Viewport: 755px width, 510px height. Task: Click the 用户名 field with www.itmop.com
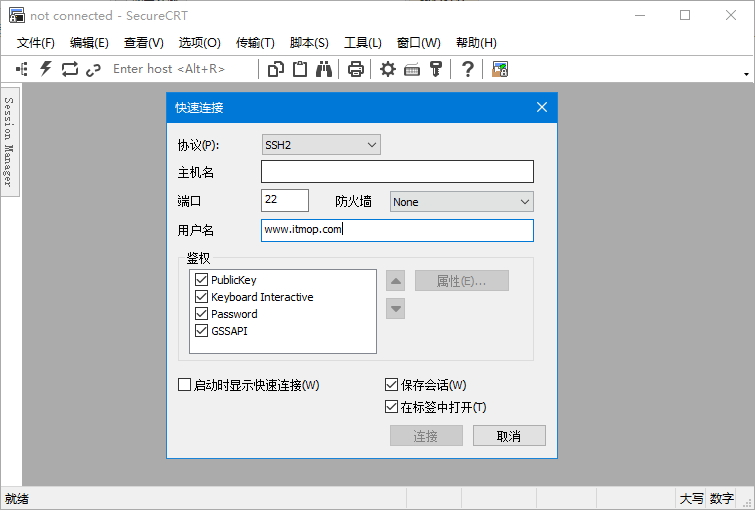397,230
